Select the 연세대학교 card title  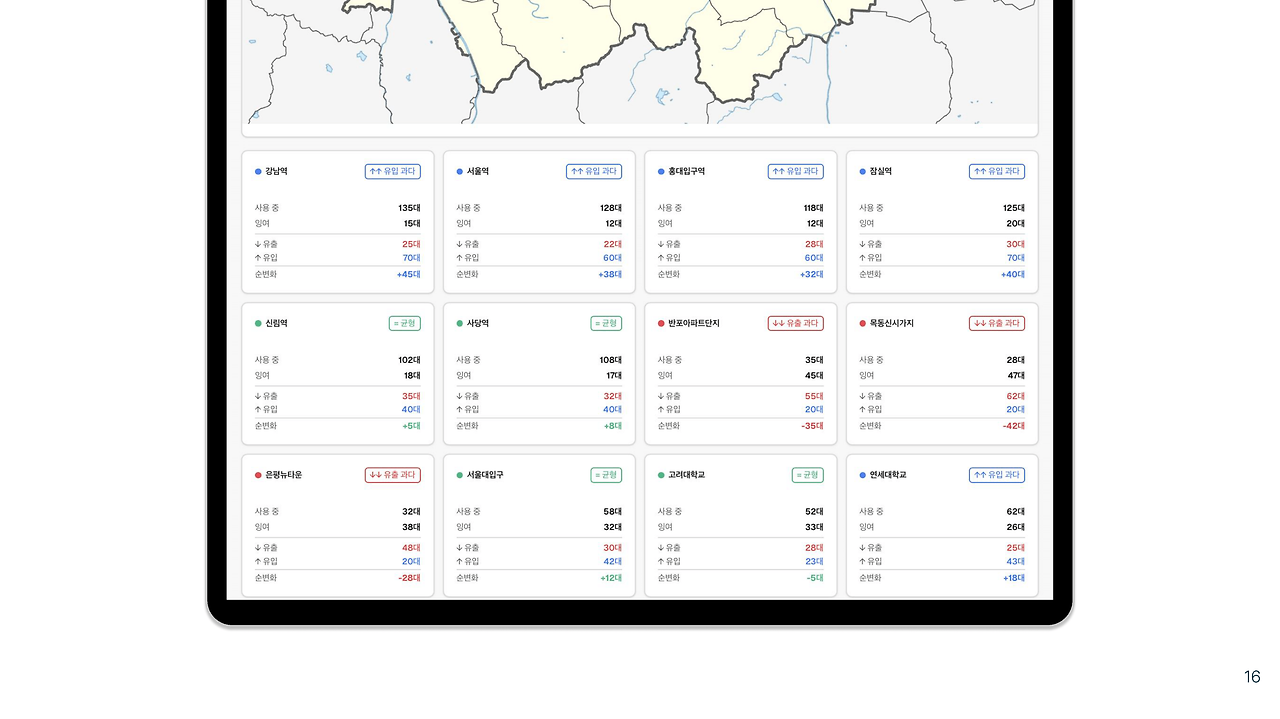(x=889, y=475)
